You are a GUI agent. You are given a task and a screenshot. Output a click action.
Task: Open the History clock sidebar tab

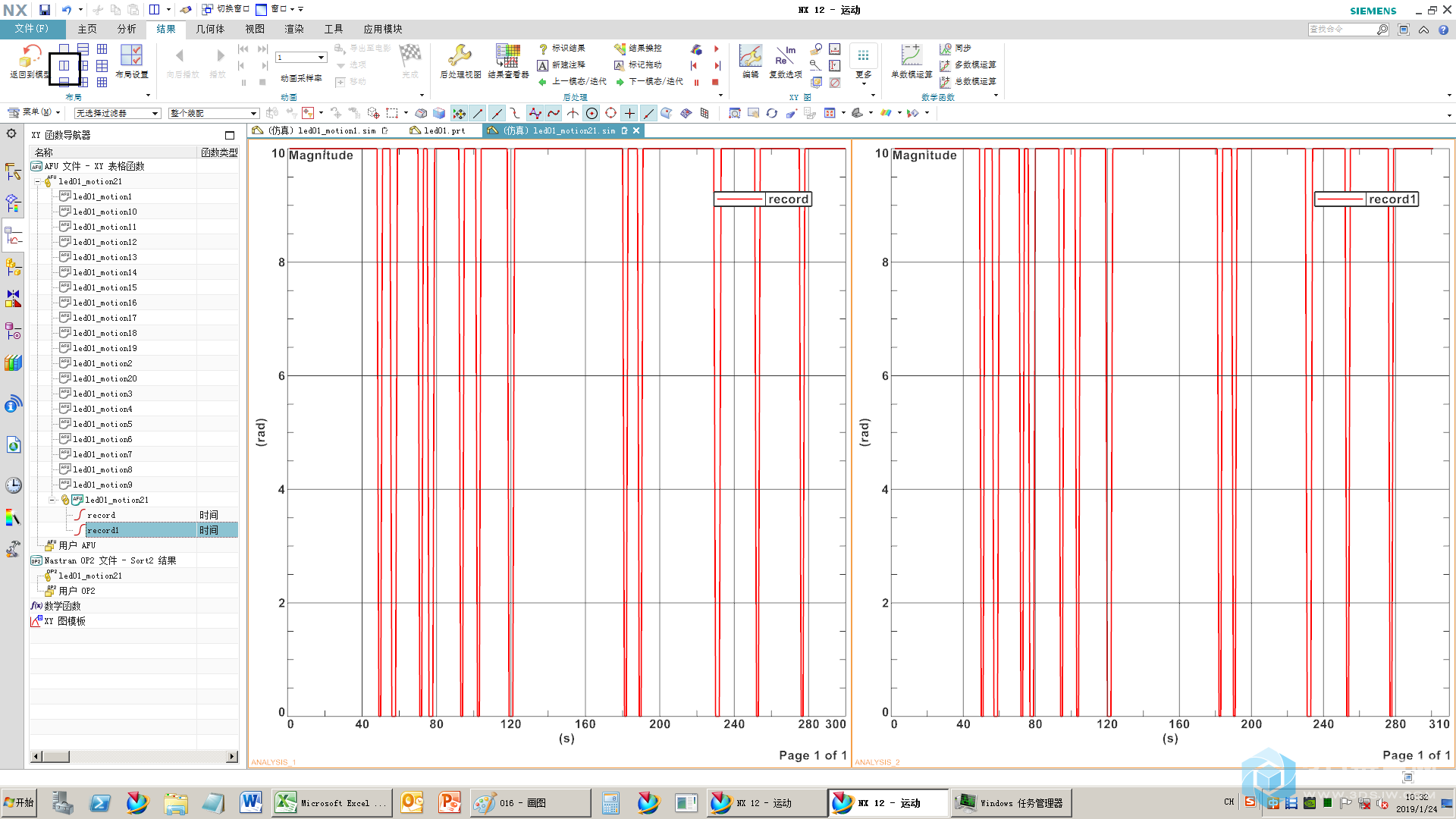coord(13,485)
